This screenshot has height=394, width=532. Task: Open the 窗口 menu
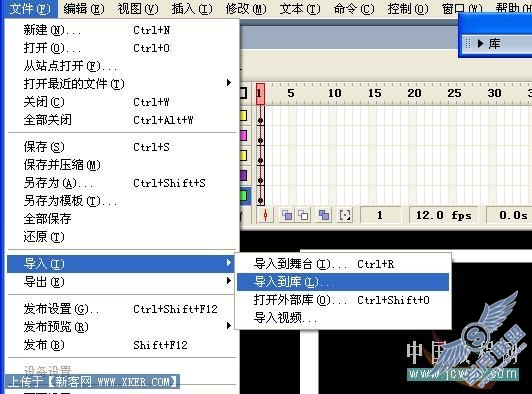[x=462, y=8]
